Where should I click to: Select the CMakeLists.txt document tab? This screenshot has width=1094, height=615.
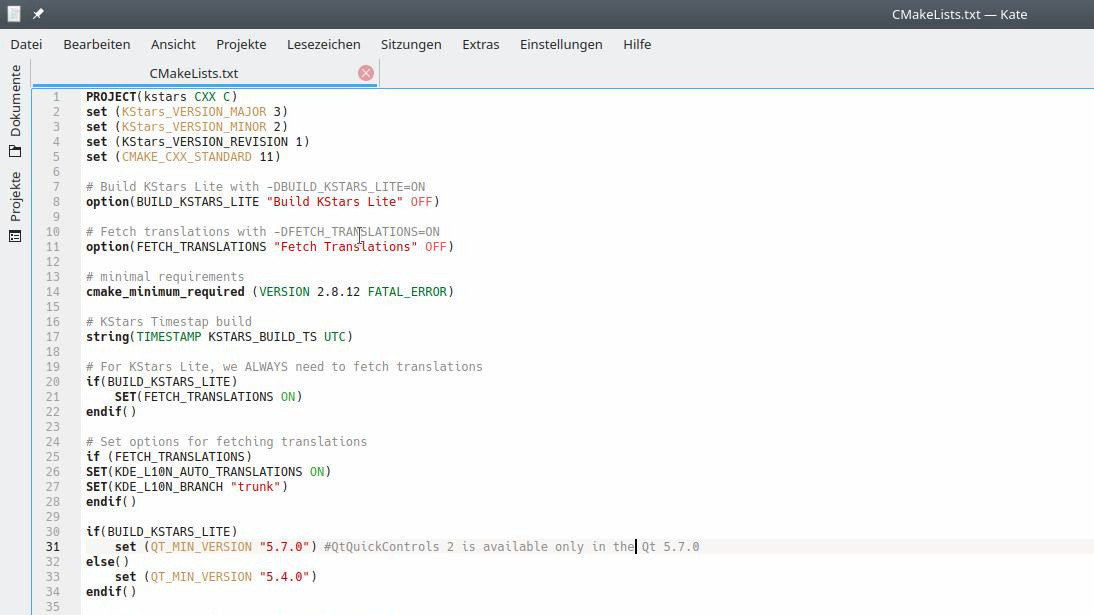click(194, 73)
